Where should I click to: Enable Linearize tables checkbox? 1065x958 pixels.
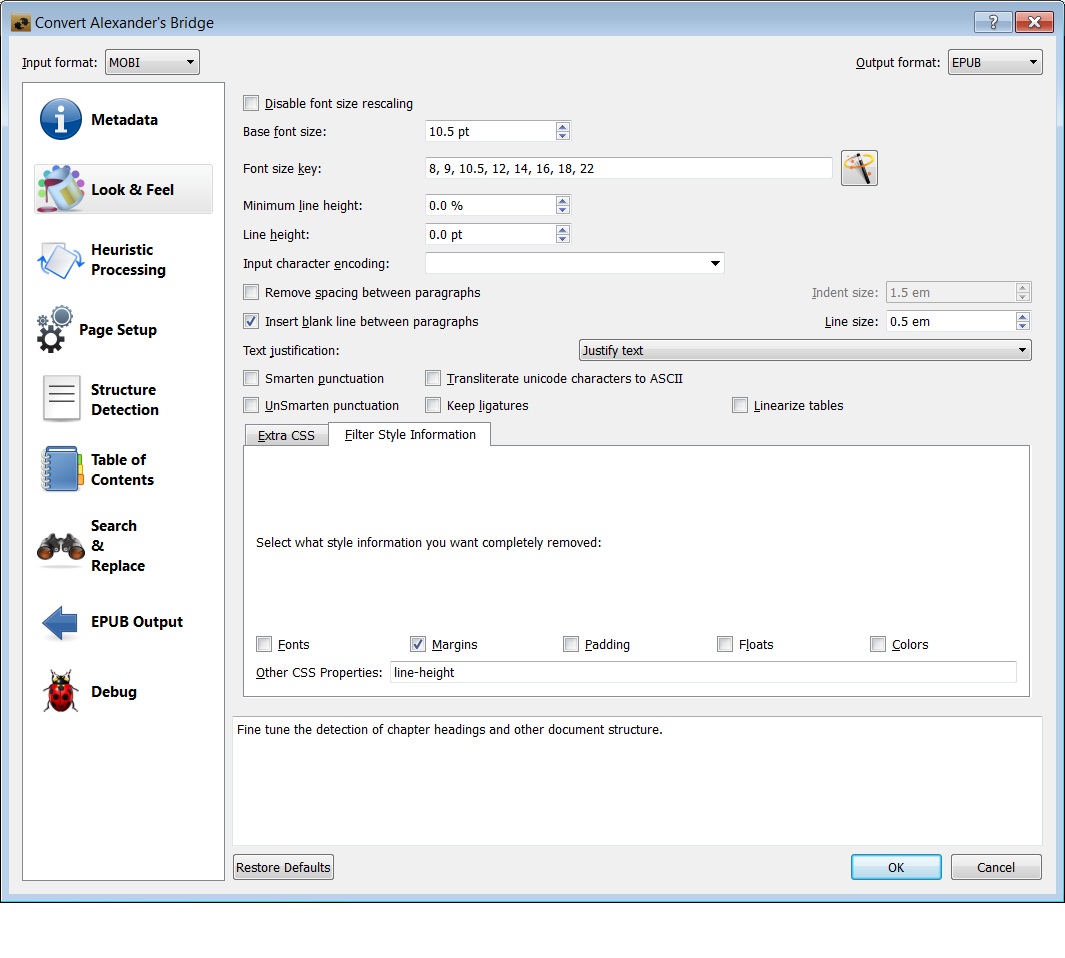740,406
